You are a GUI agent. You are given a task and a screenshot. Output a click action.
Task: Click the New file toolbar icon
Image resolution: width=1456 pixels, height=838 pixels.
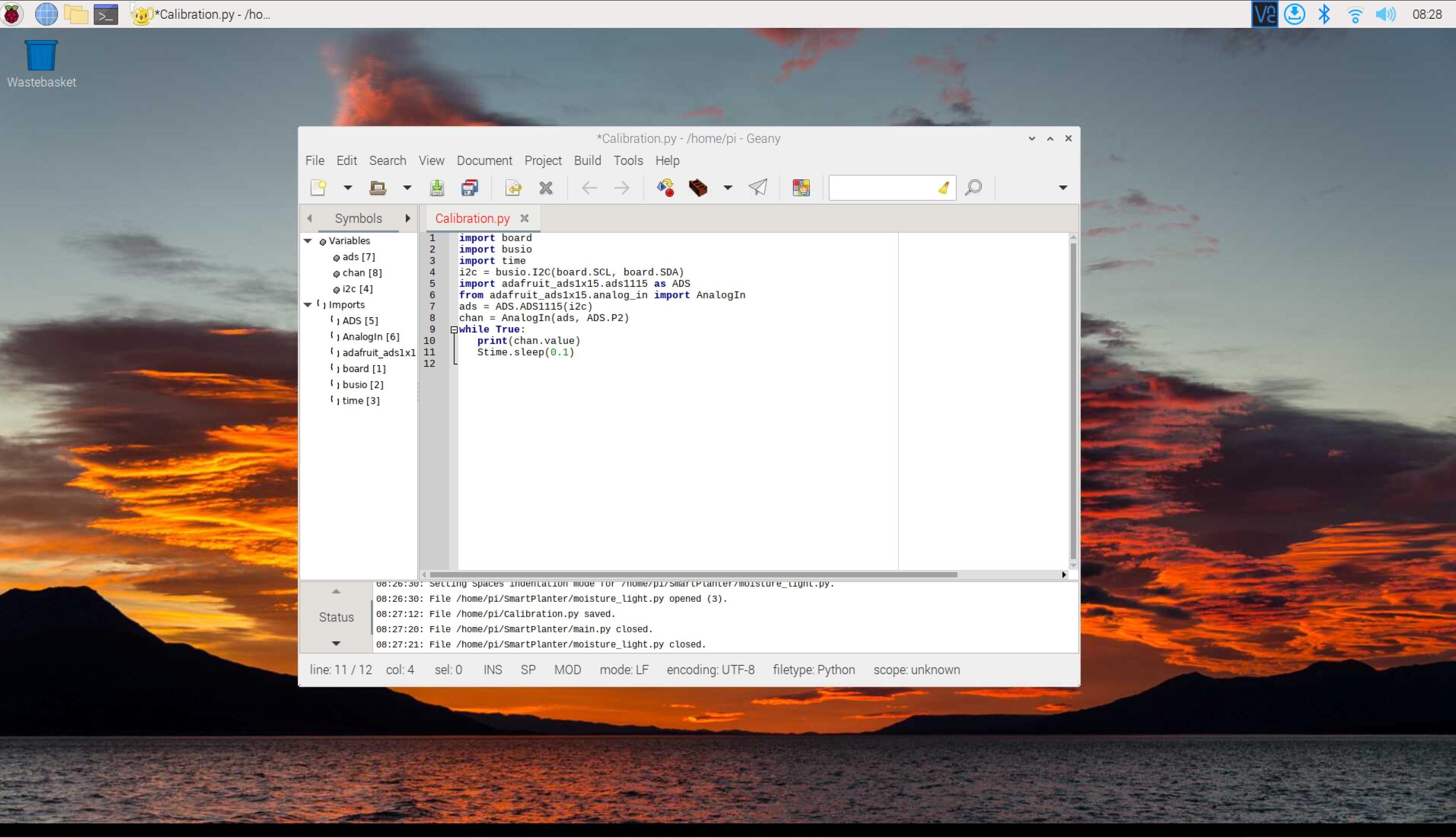click(x=318, y=188)
